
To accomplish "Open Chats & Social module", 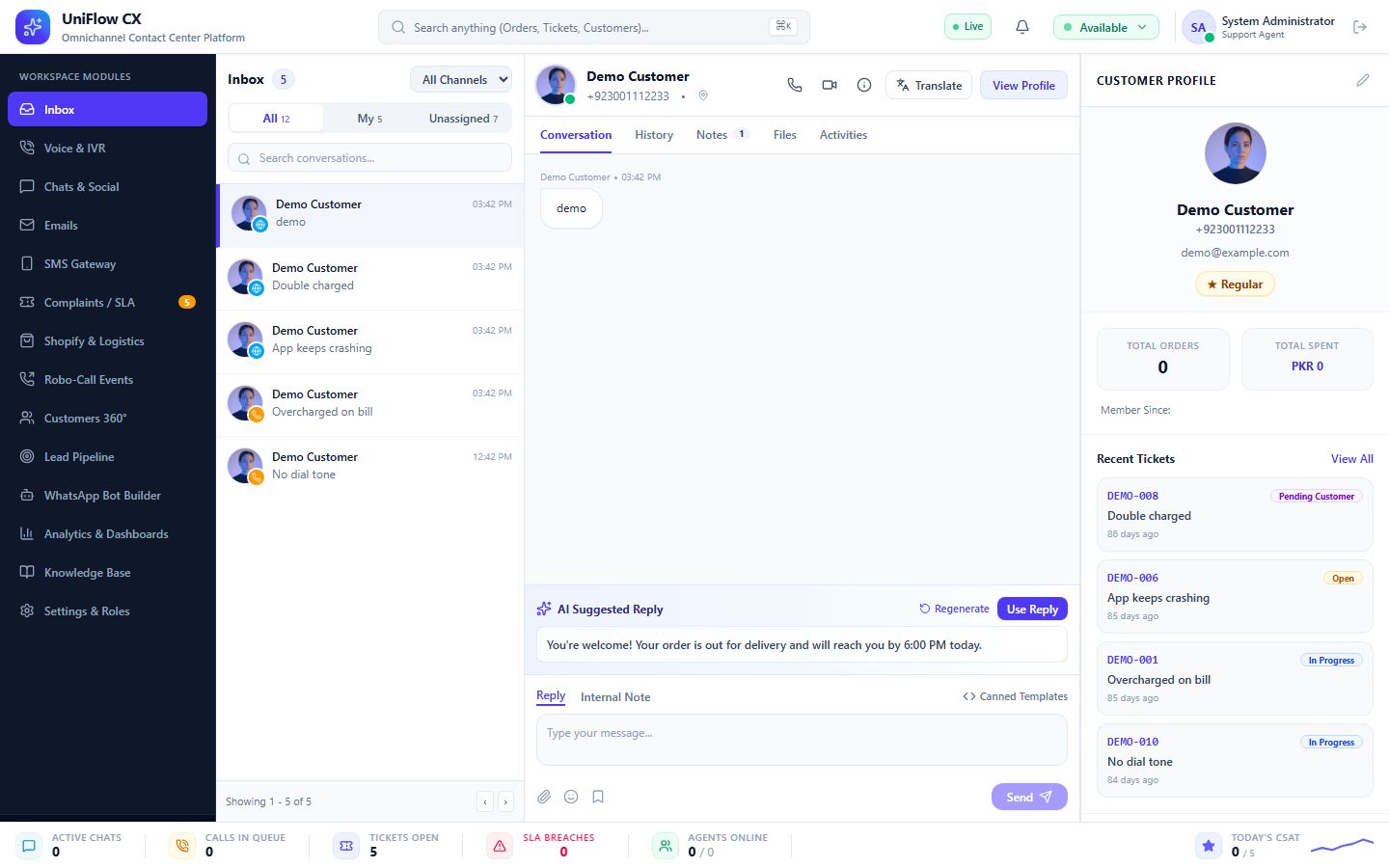I will 107,186.
